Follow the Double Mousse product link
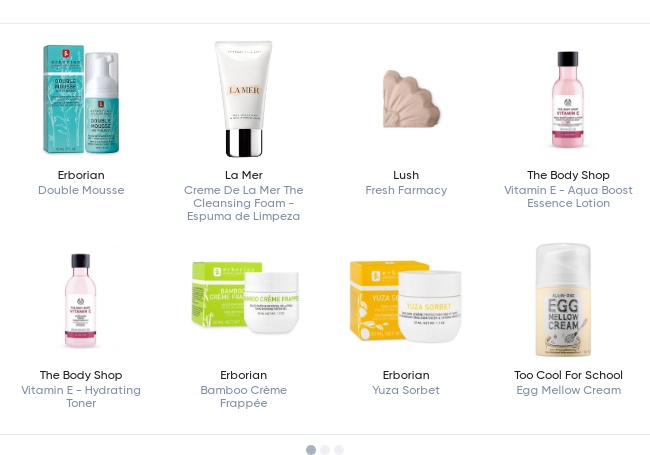The width and height of the screenshot is (650, 455). [81, 190]
